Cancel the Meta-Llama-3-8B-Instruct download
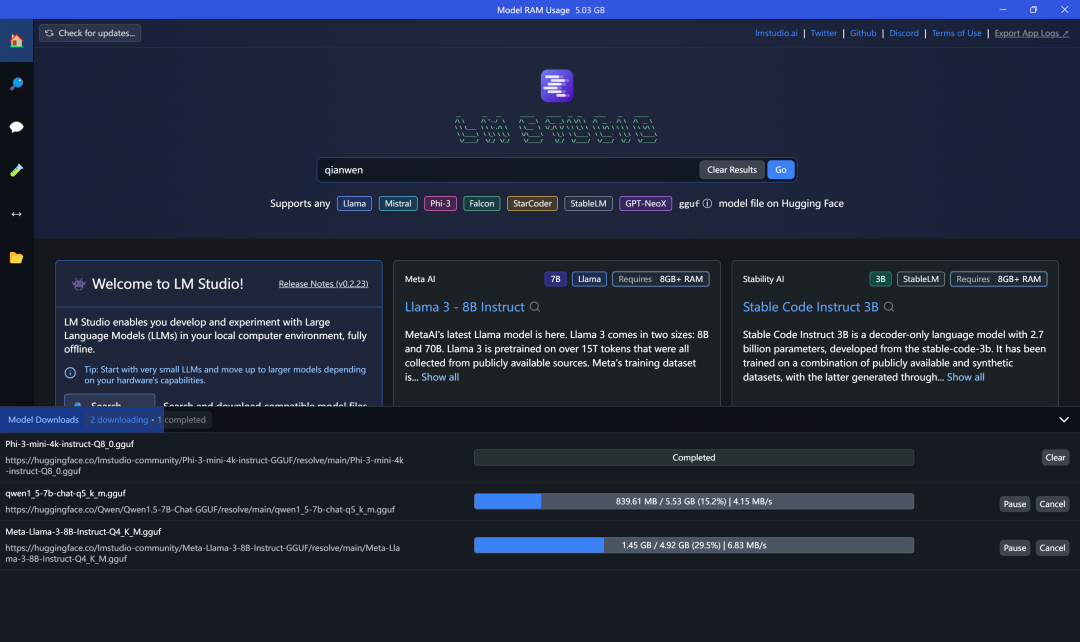 [1051, 547]
